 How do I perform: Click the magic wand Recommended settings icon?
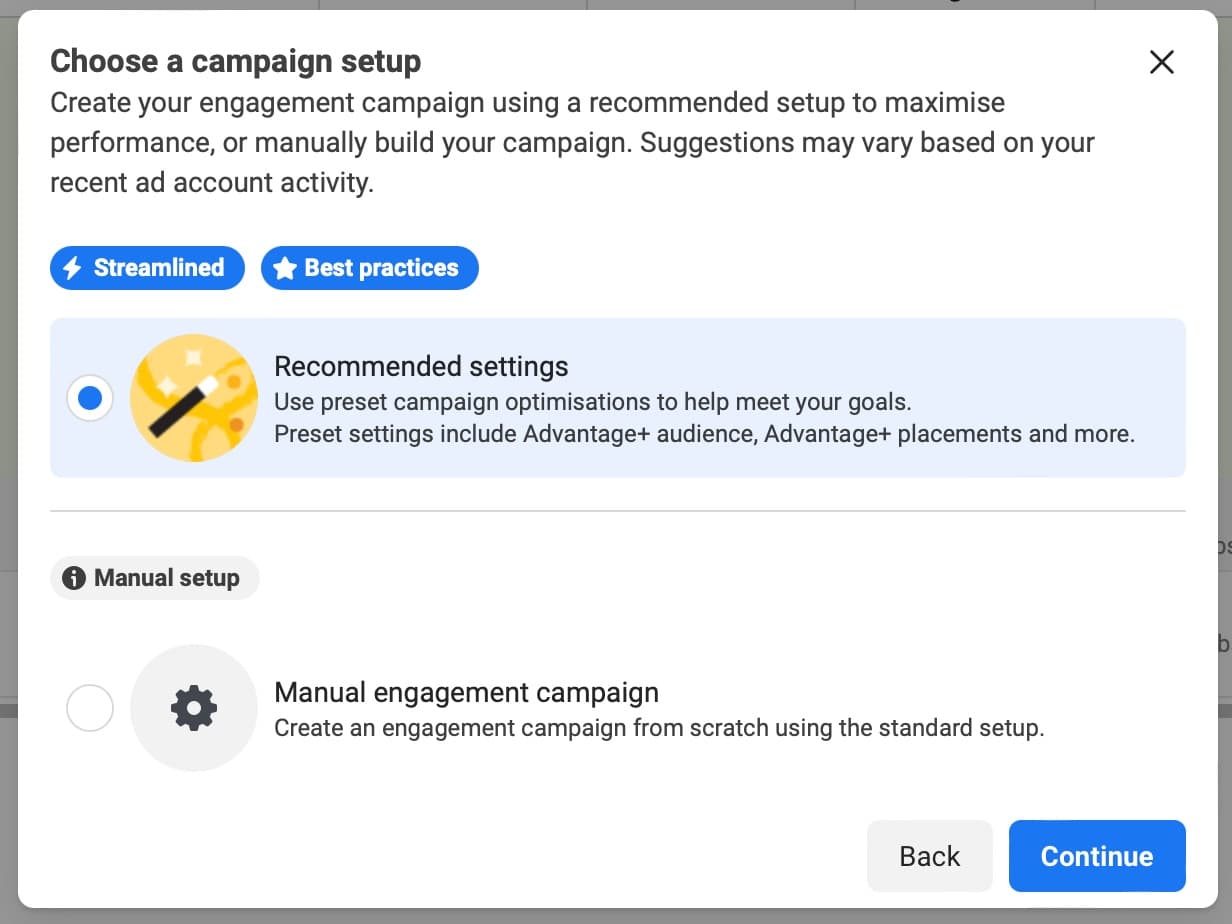point(194,398)
